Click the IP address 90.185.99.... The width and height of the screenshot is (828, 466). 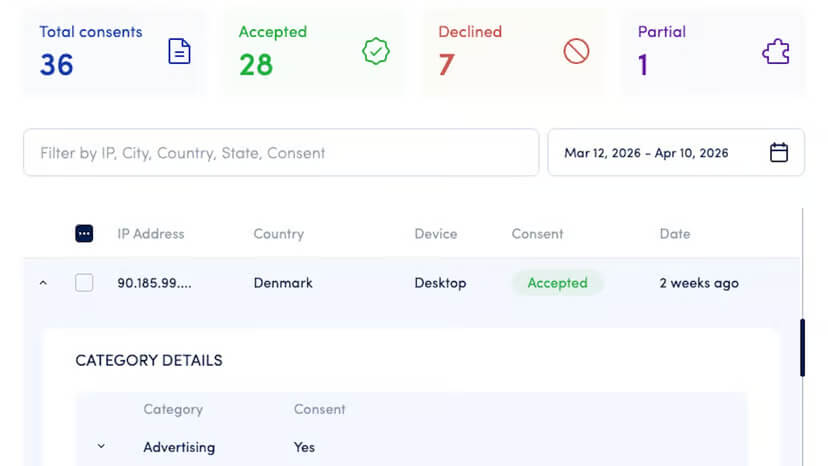[154, 283]
